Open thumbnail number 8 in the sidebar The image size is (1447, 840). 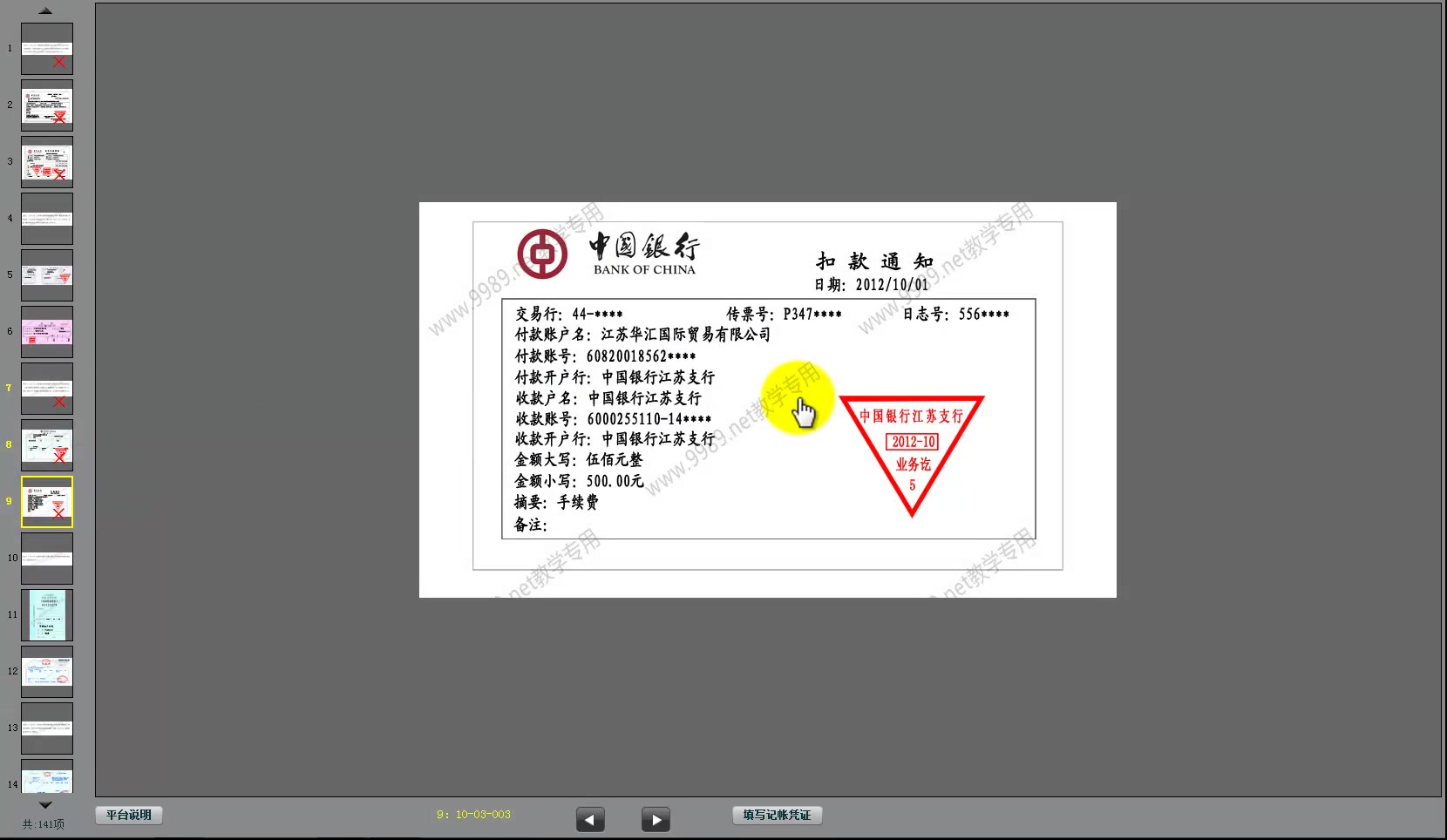click(47, 445)
